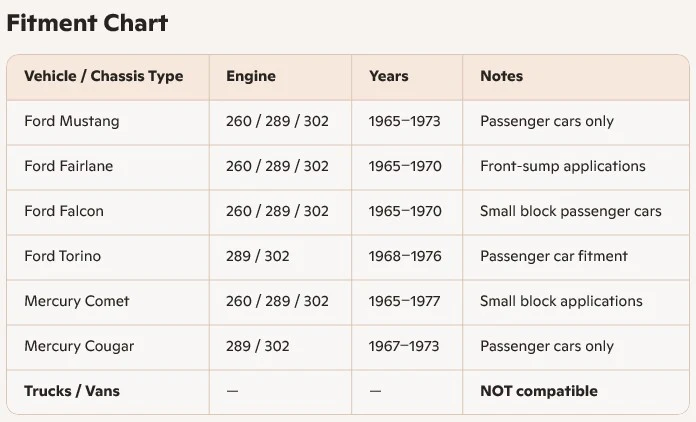
Task: Click the Fitment Chart heading
Action: click(87, 23)
